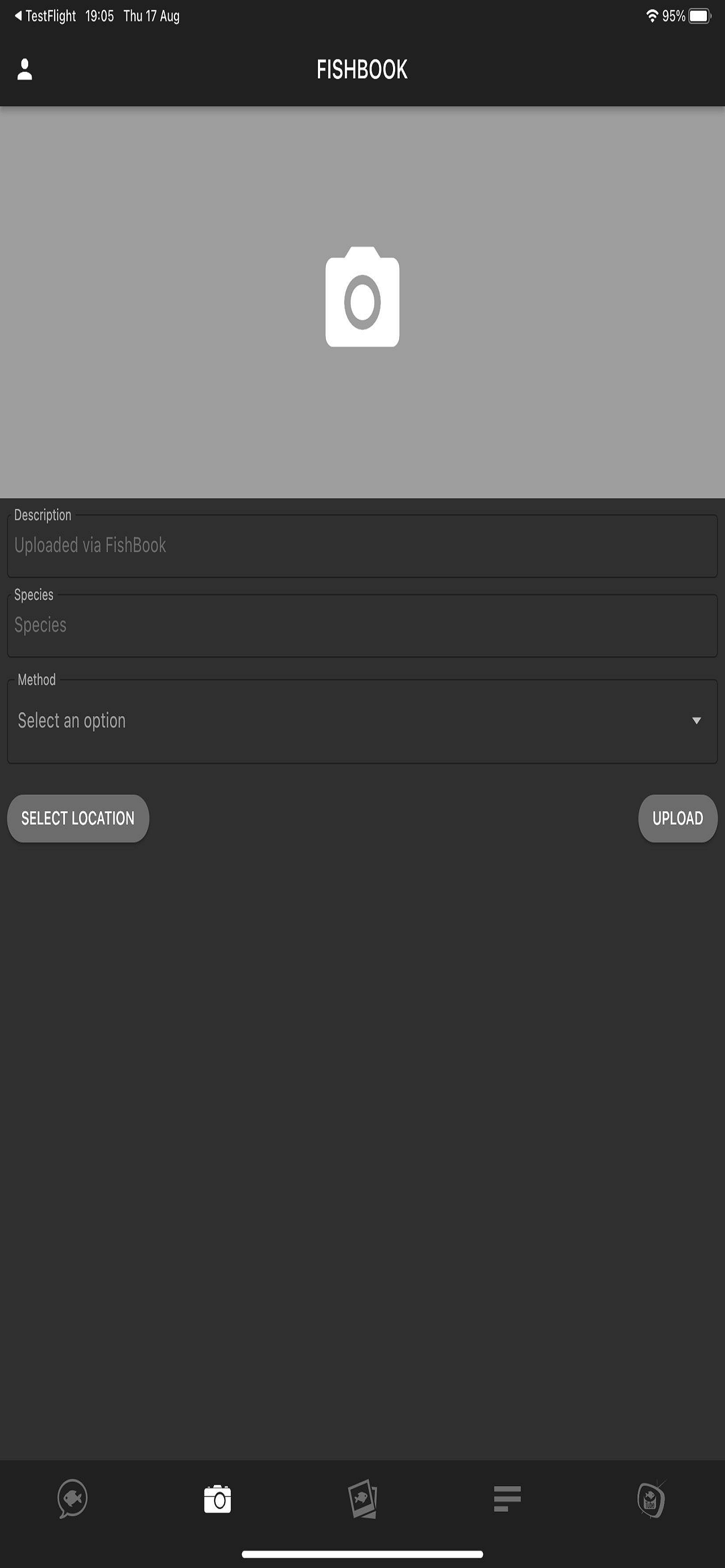
Task: Click the Method dropdown arrow
Action: click(x=696, y=721)
